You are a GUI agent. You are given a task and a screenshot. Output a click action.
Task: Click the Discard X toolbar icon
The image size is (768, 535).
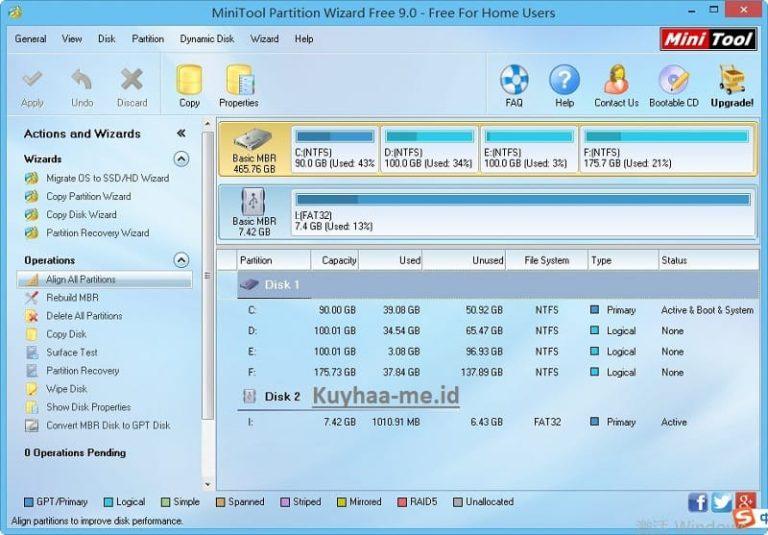[132, 80]
